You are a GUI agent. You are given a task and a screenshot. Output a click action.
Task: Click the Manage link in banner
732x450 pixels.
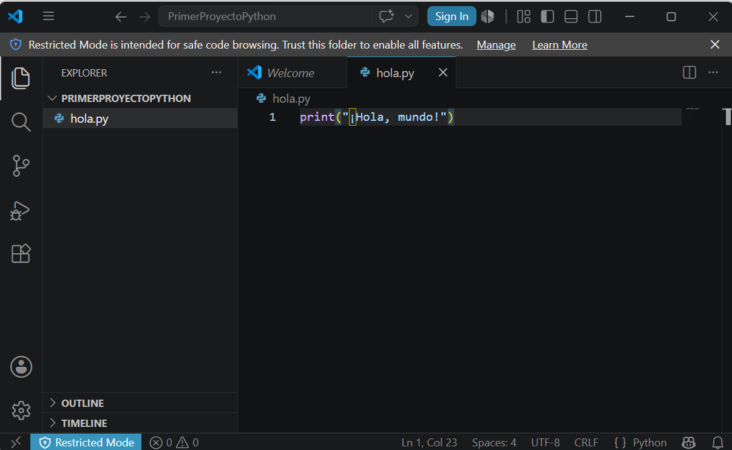(x=496, y=45)
